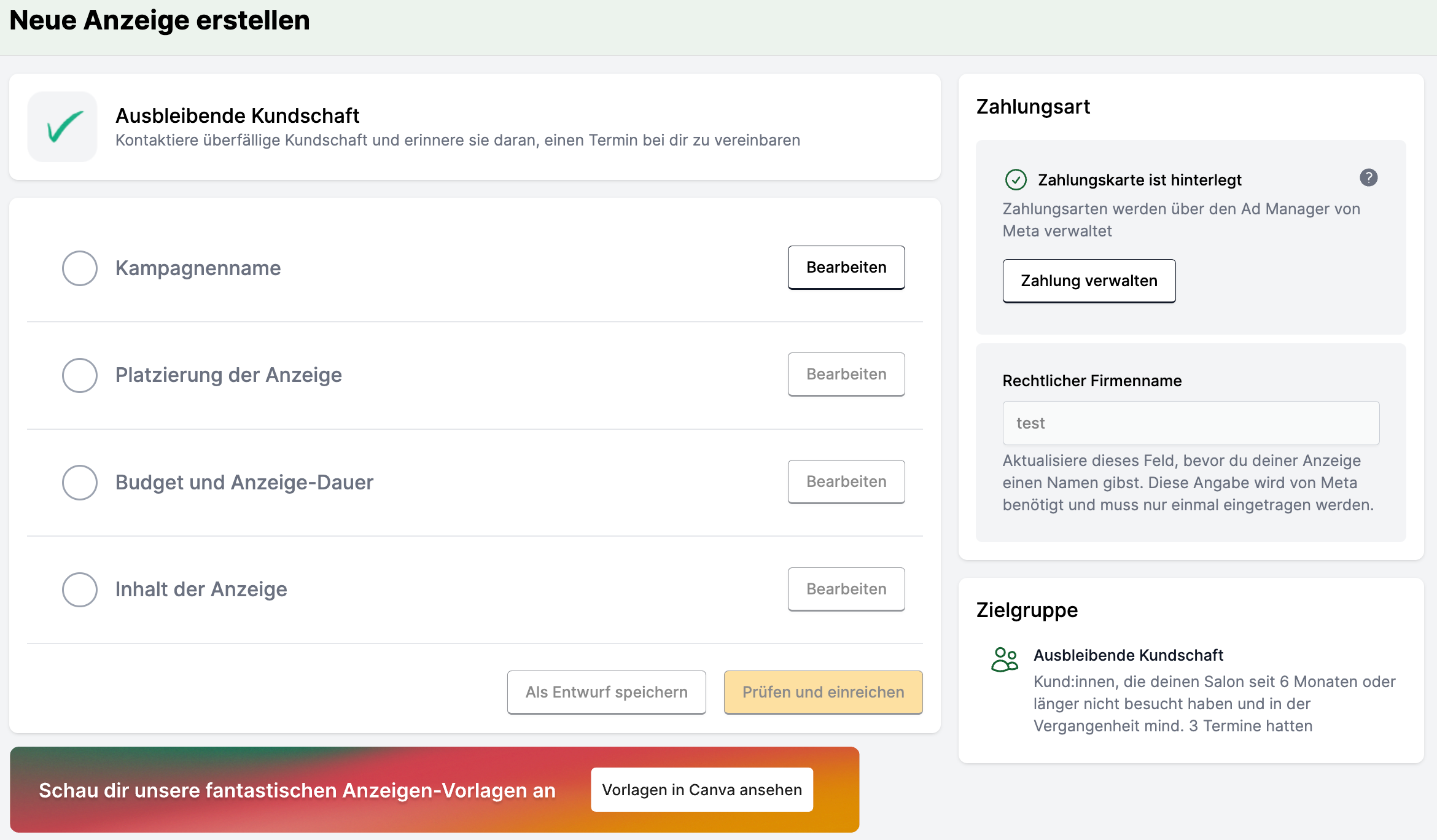Image resolution: width=1437 pixels, height=840 pixels.
Task: Click the green payment card check icon
Action: coord(1016,180)
